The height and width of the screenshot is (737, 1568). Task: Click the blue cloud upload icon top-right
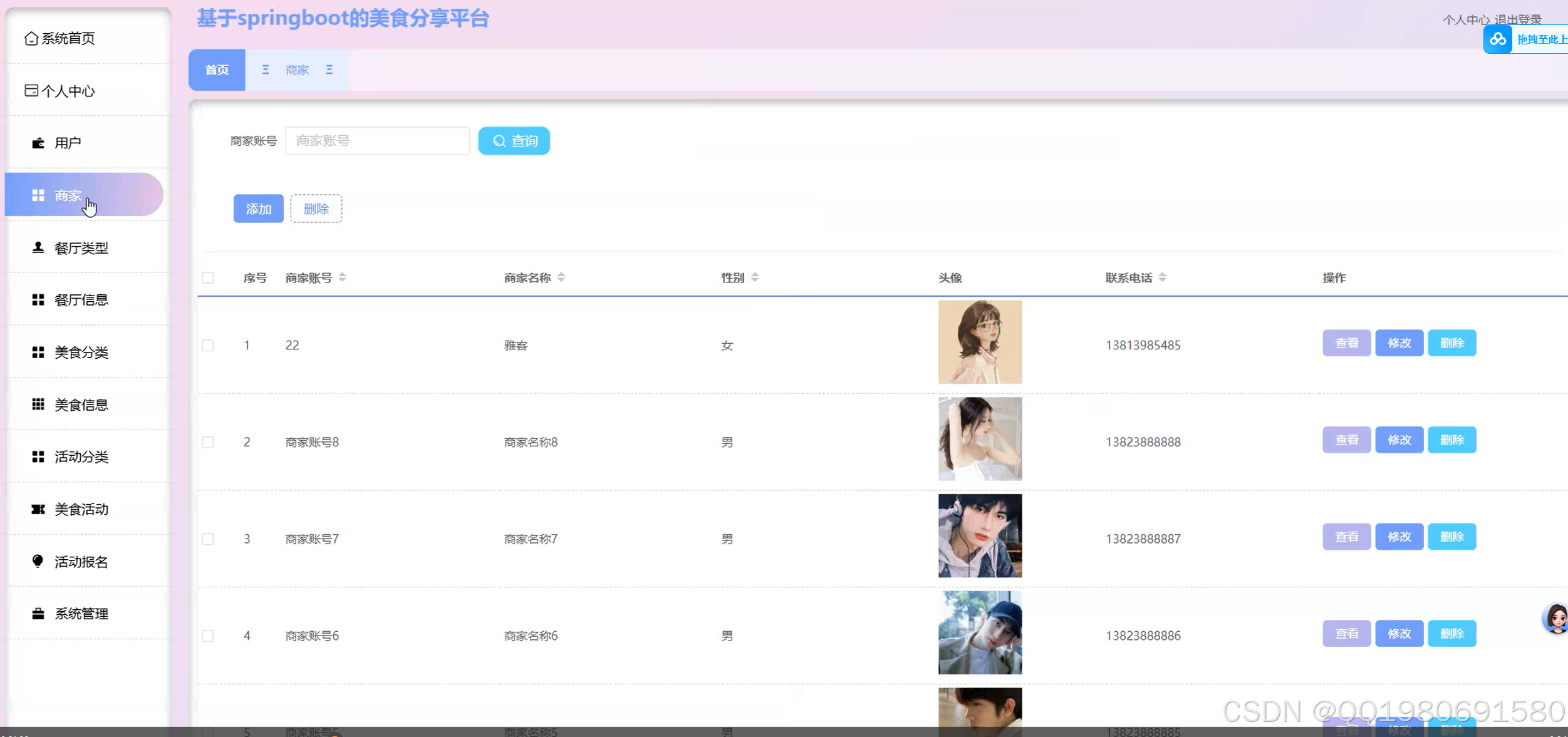[x=1497, y=39]
